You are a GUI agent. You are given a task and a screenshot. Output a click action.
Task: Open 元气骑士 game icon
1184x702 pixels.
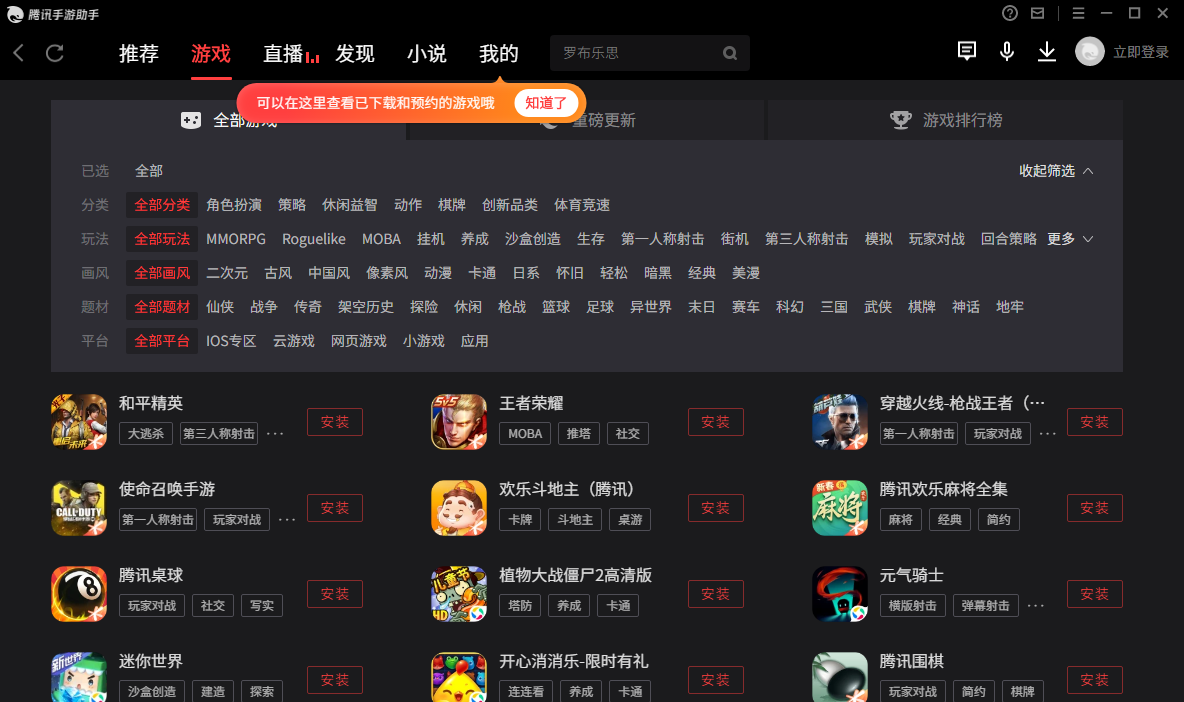coord(840,593)
